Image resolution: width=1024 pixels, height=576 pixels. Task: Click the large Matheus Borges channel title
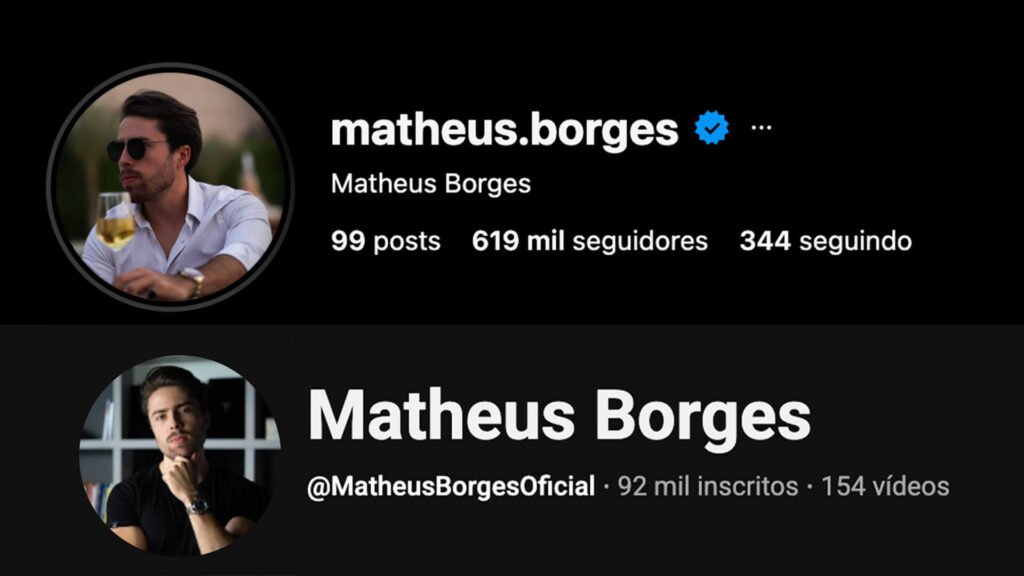[559, 417]
